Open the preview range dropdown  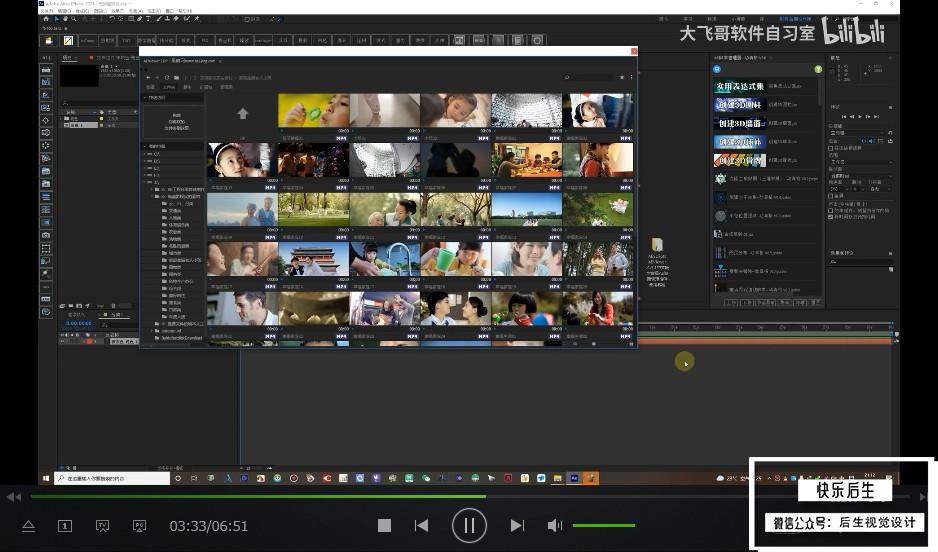point(861,162)
